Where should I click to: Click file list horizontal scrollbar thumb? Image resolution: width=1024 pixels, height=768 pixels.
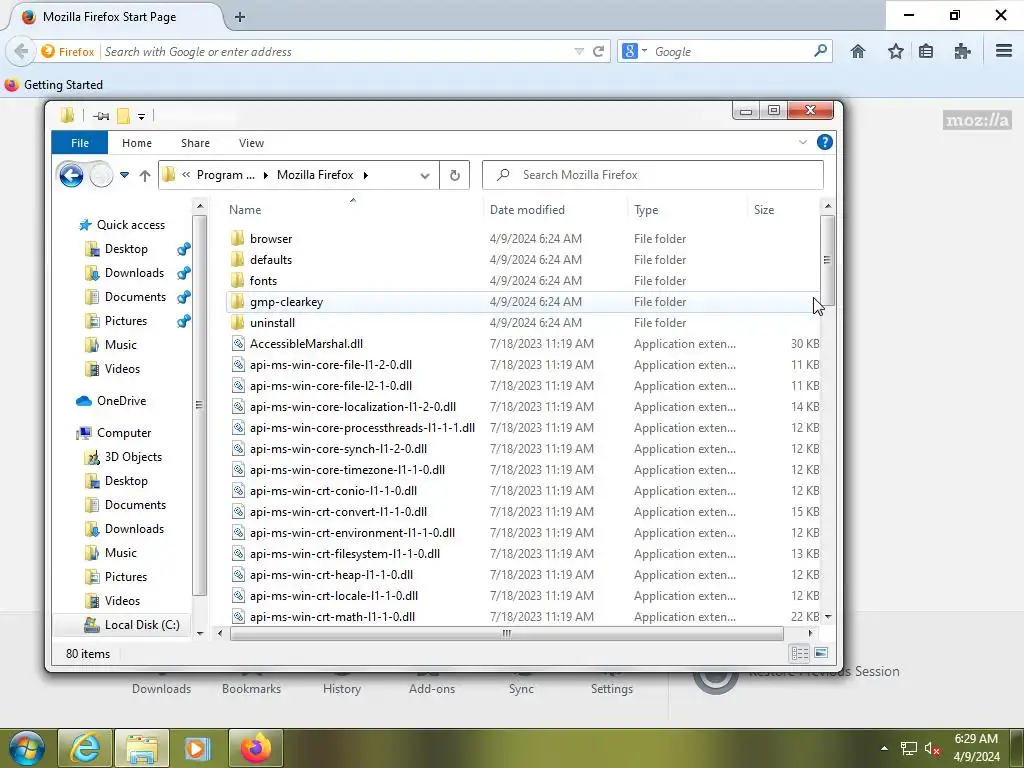click(506, 633)
